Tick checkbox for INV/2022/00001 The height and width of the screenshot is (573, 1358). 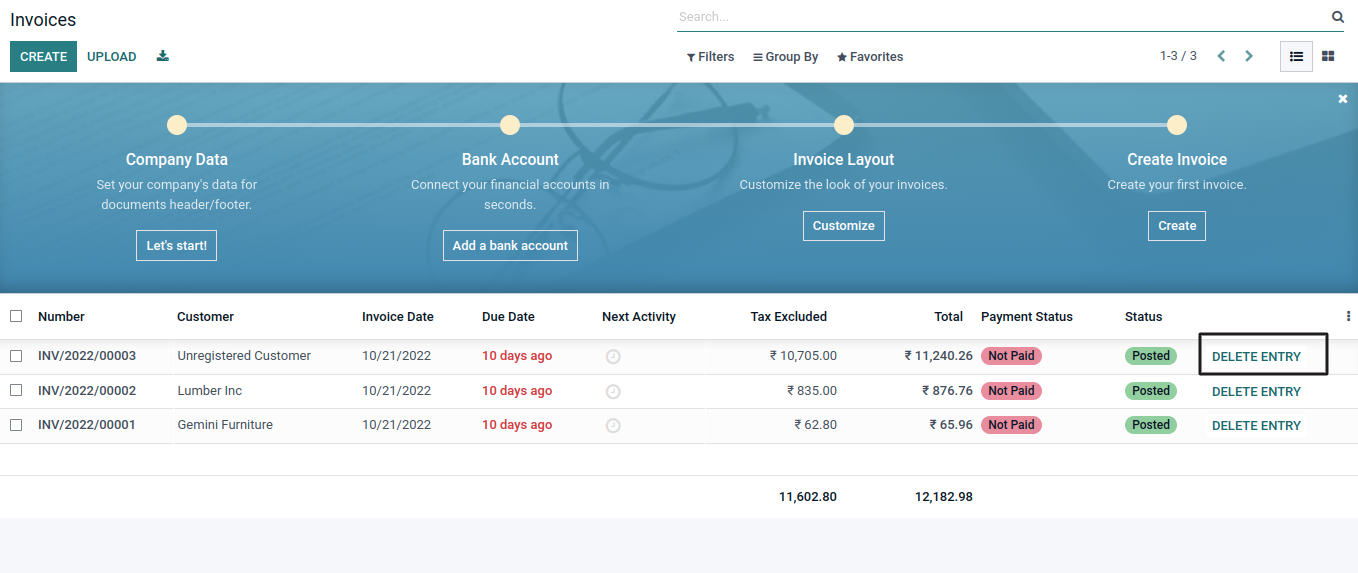(16, 425)
